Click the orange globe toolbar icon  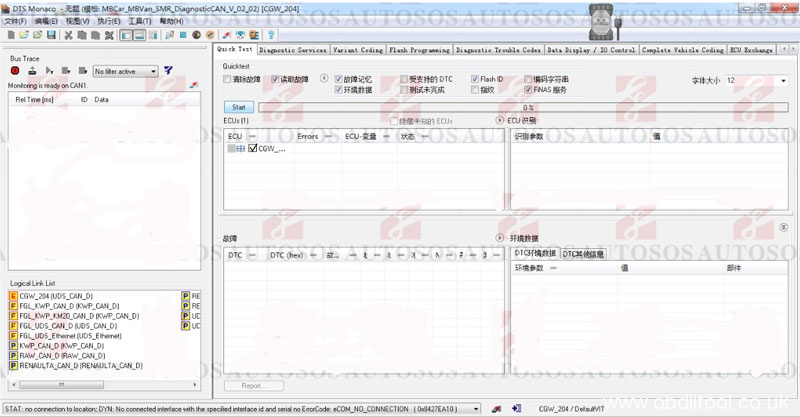(x=210, y=35)
